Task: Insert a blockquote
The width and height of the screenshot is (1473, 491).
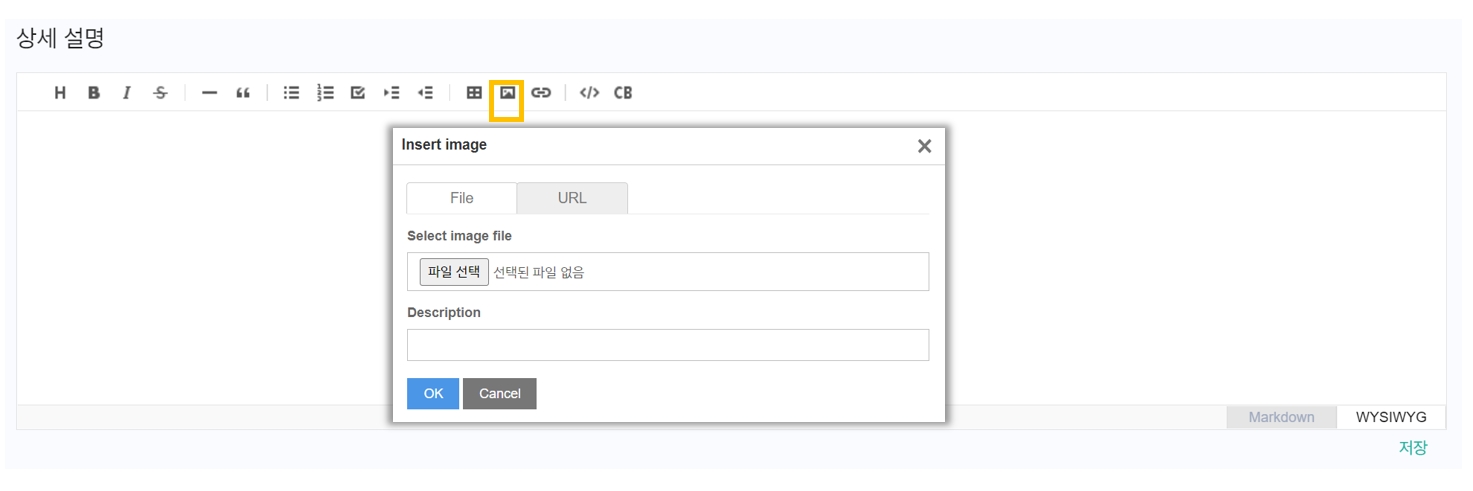Action: [x=243, y=93]
